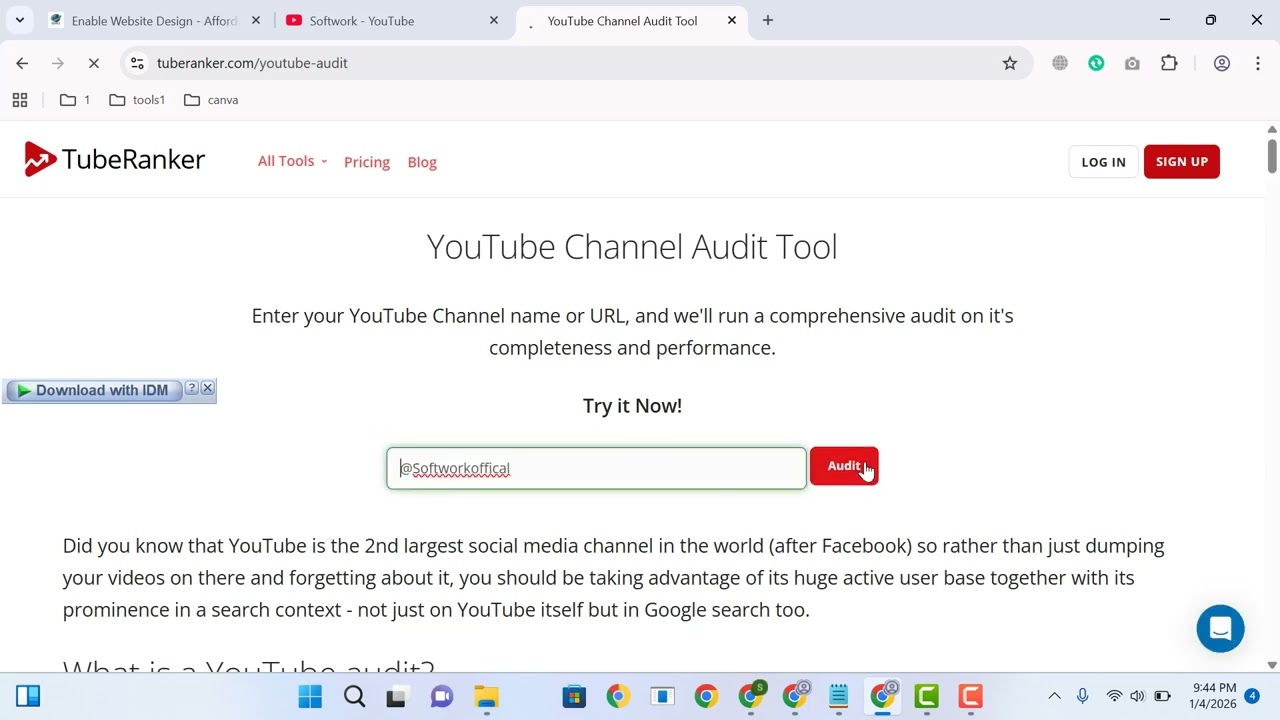Open volume control in system tray

coord(1138,696)
